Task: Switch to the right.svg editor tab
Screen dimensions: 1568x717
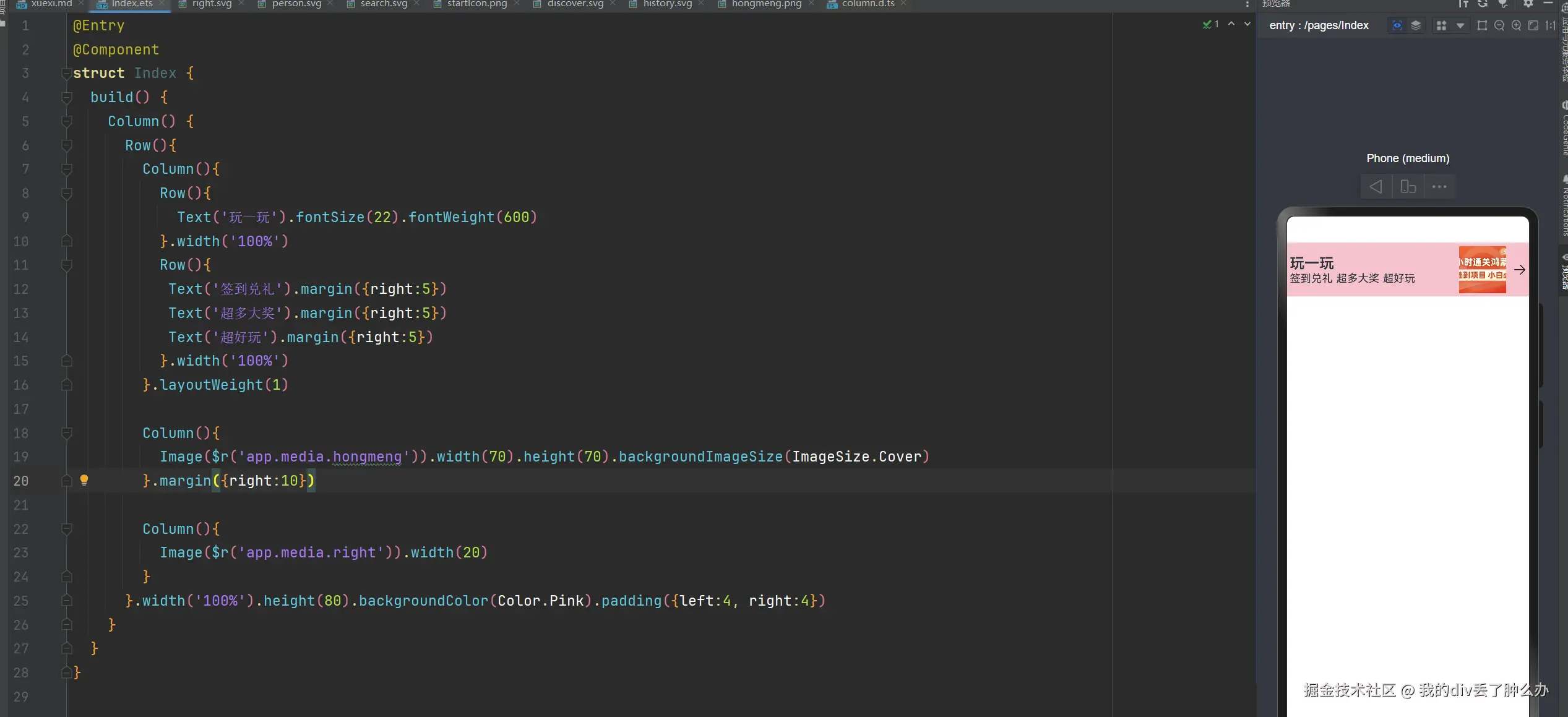Action: [x=211, y=4]
